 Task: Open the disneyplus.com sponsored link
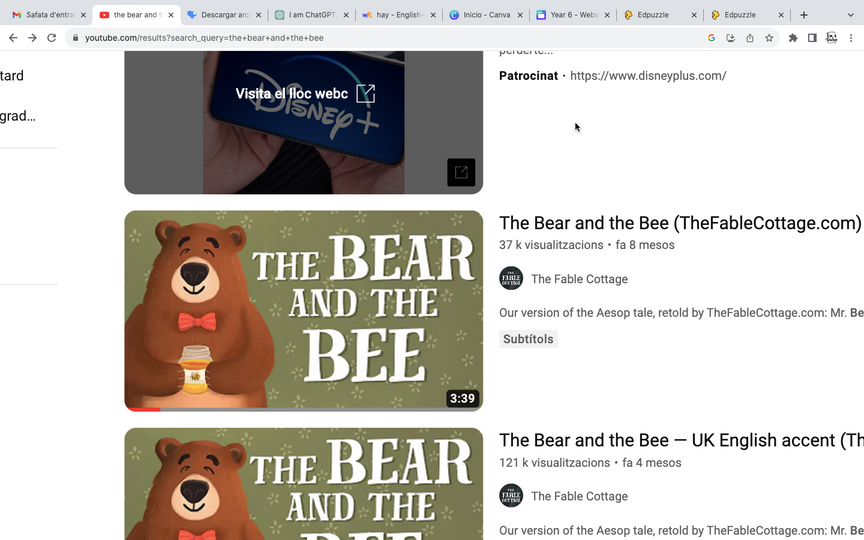click(648, 76)
